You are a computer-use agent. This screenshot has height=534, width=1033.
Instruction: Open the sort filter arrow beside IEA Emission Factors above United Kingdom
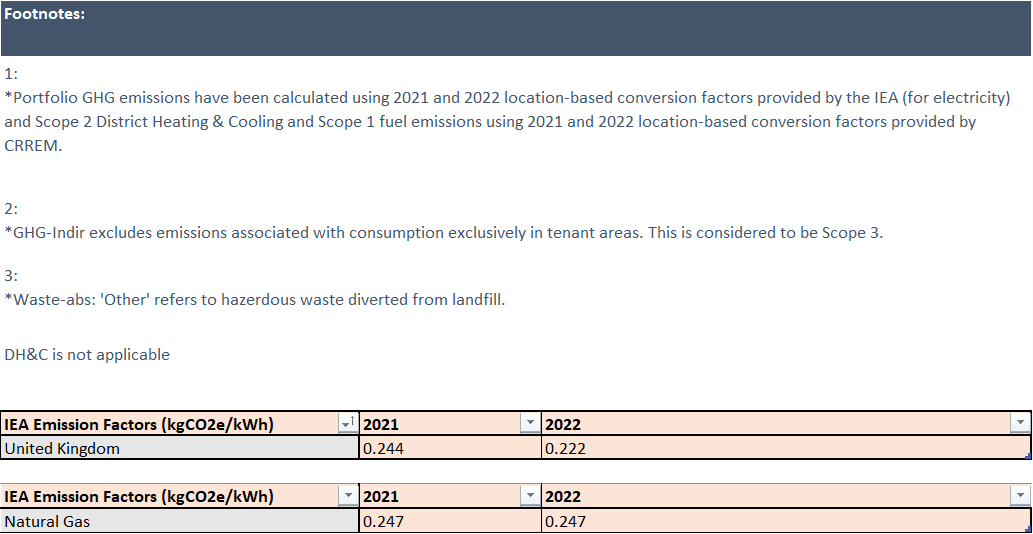[x=347, y=424]
